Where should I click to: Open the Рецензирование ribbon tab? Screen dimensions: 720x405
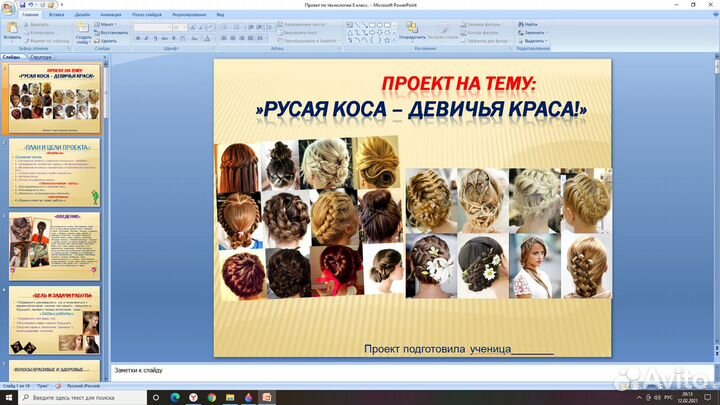pyautogui.click(x=189, y=15)
